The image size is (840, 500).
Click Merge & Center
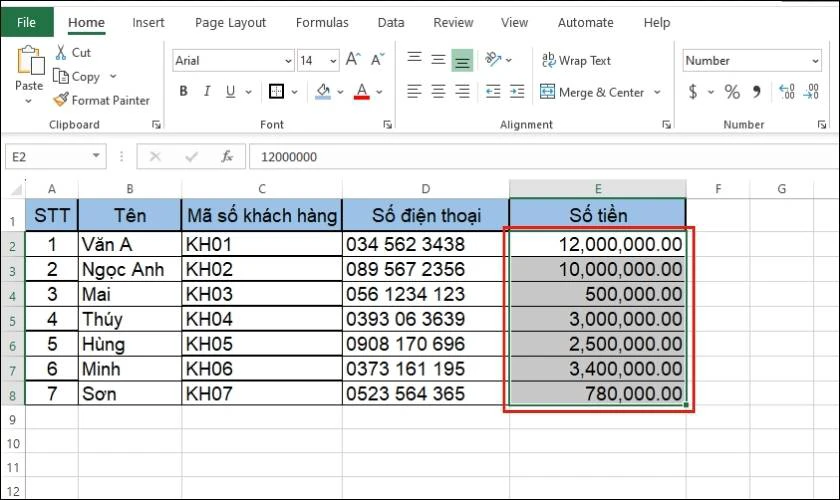coord(592,92)
